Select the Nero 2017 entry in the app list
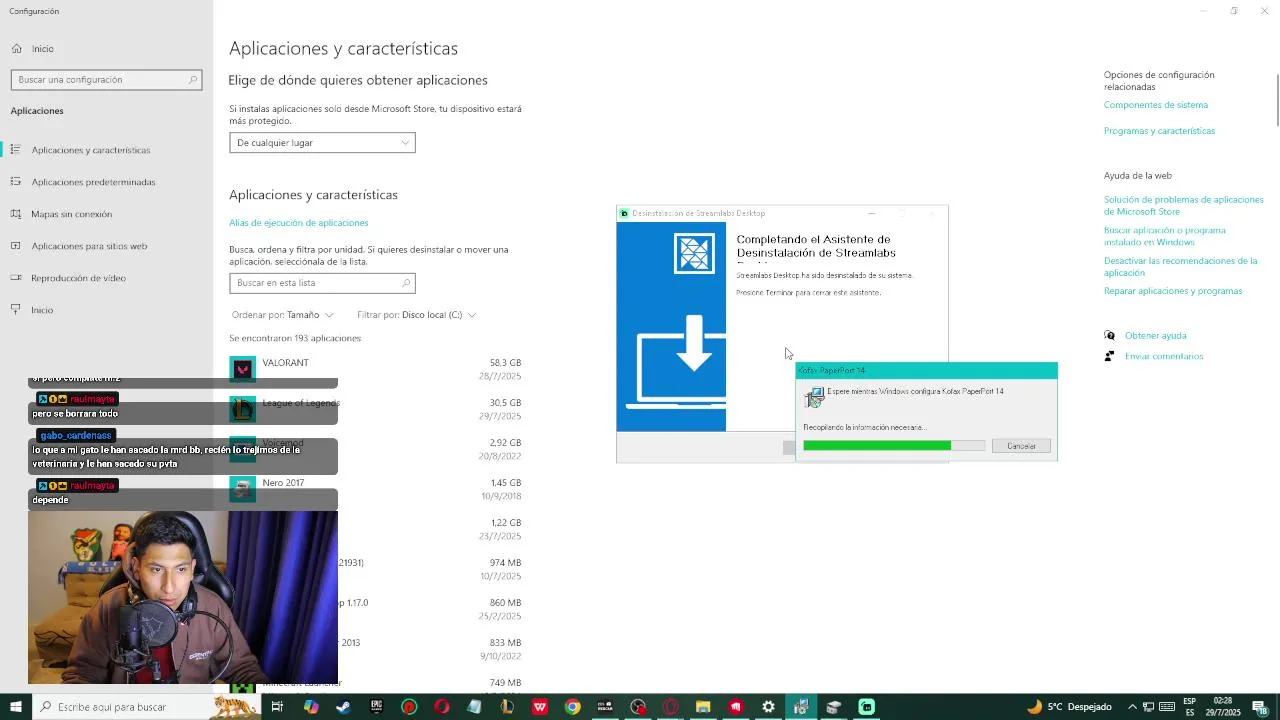This screenshot has height=720, width=1280. click(376, 489)
